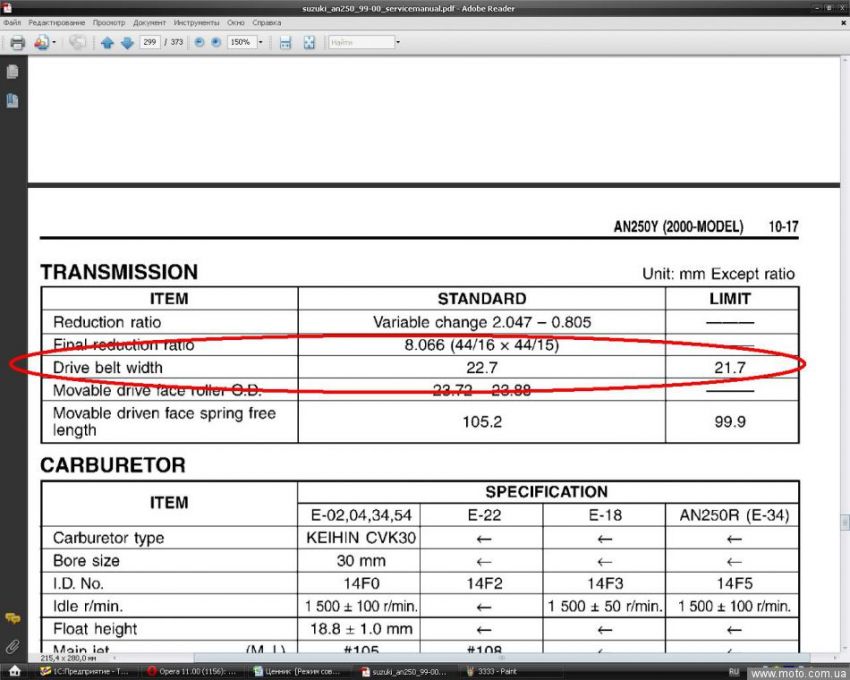Open the Pages thumbnails panel icon
The width and height of the screenshot is (850, 680).
(x=12, y=72)
